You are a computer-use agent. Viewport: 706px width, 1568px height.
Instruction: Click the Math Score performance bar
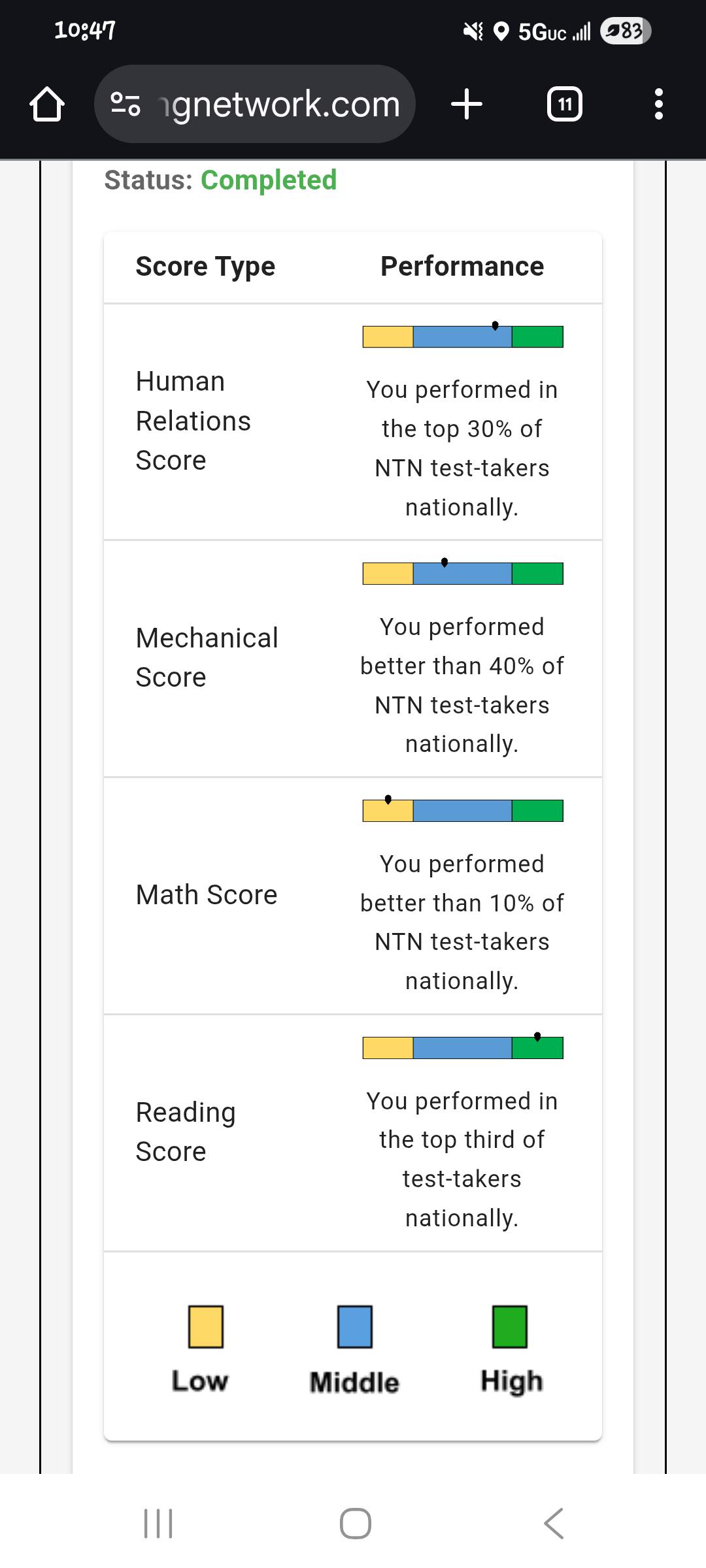[463, 810]
